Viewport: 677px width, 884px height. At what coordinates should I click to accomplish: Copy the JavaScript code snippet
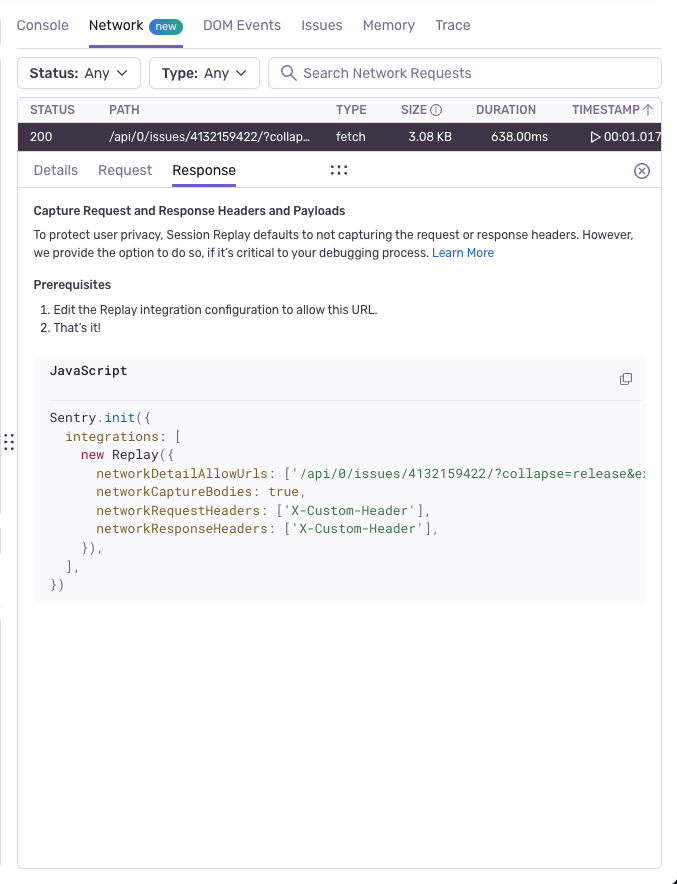626,379
